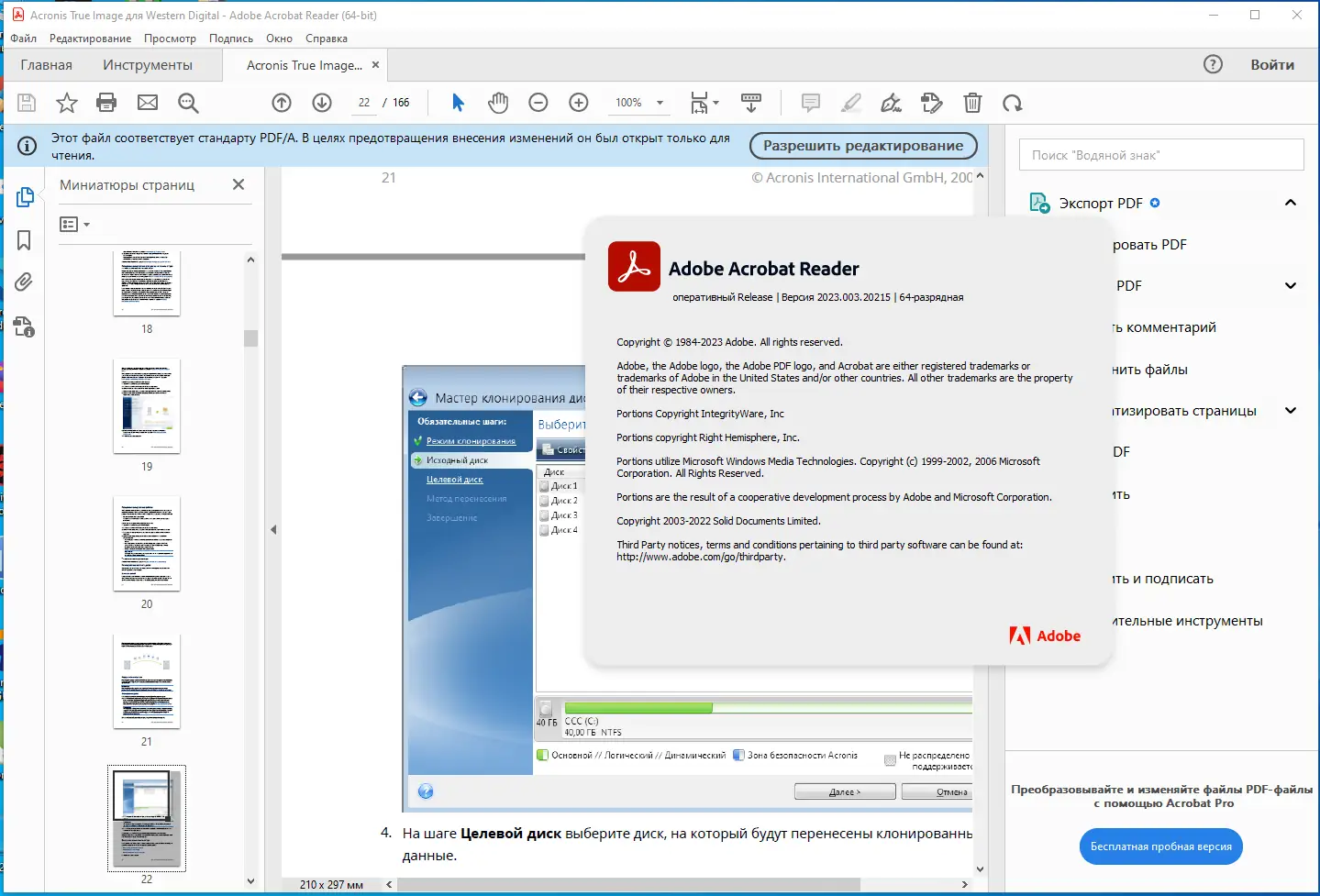This screenshot has height=896, width=1320.
Task: Click the Бесплатная пробная версия button
Action: 1161,846
